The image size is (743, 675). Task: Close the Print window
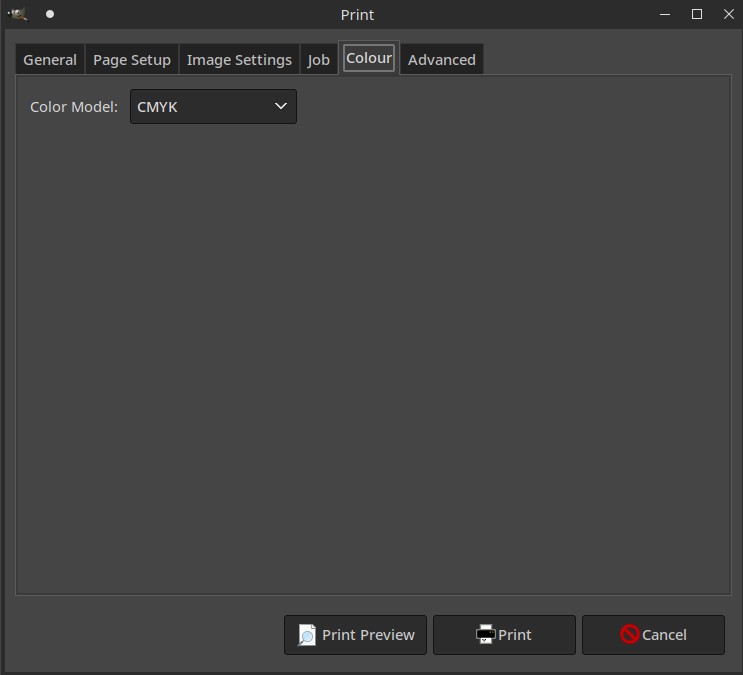pos(729,14)
